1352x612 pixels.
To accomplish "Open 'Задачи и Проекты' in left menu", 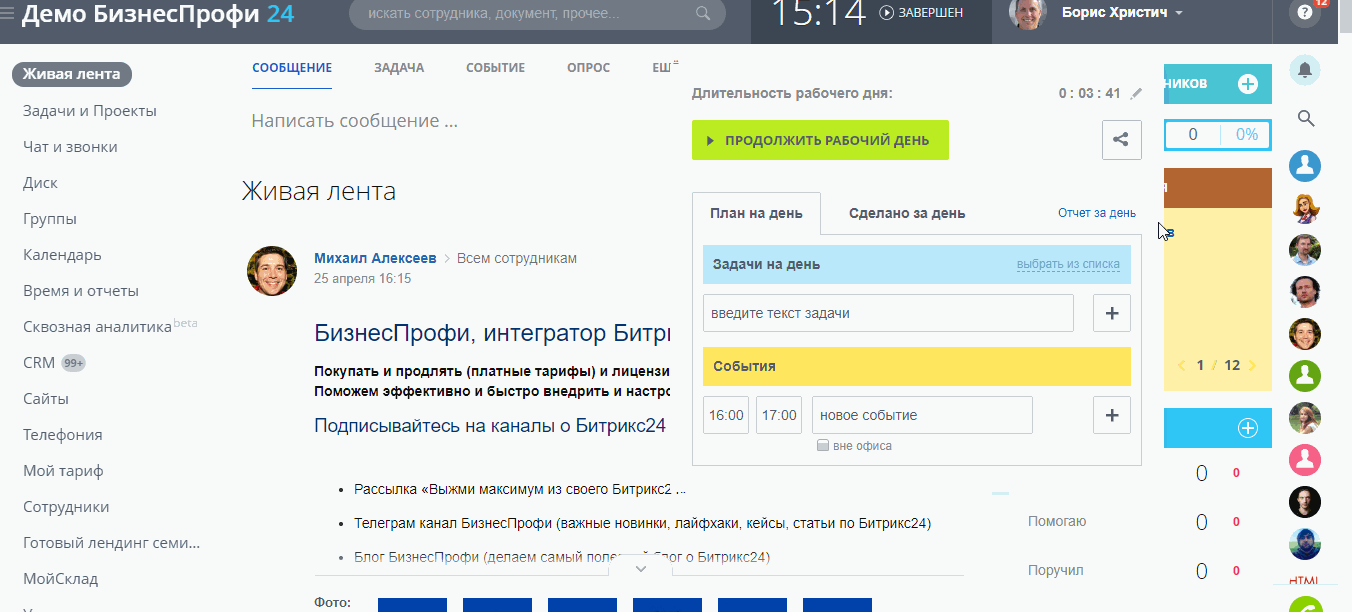I will click(x=90, y=111).
